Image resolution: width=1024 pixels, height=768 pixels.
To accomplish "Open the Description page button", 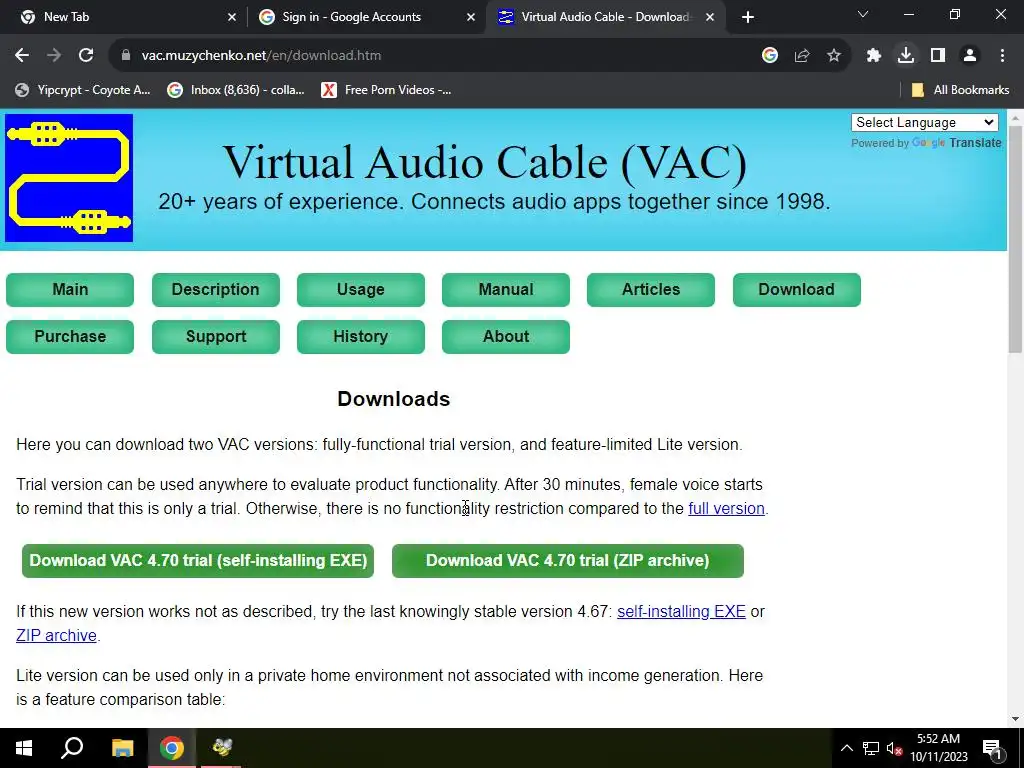I will (x=216, y=290).
